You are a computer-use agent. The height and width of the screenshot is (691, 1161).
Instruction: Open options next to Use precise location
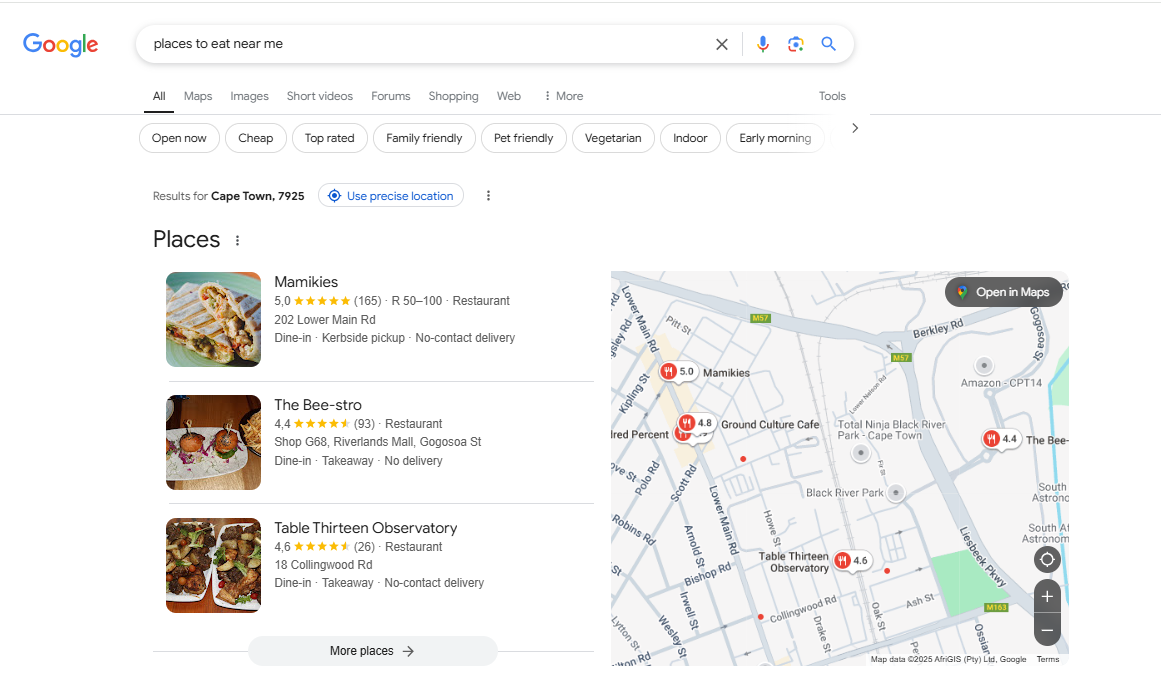(488, 196)
